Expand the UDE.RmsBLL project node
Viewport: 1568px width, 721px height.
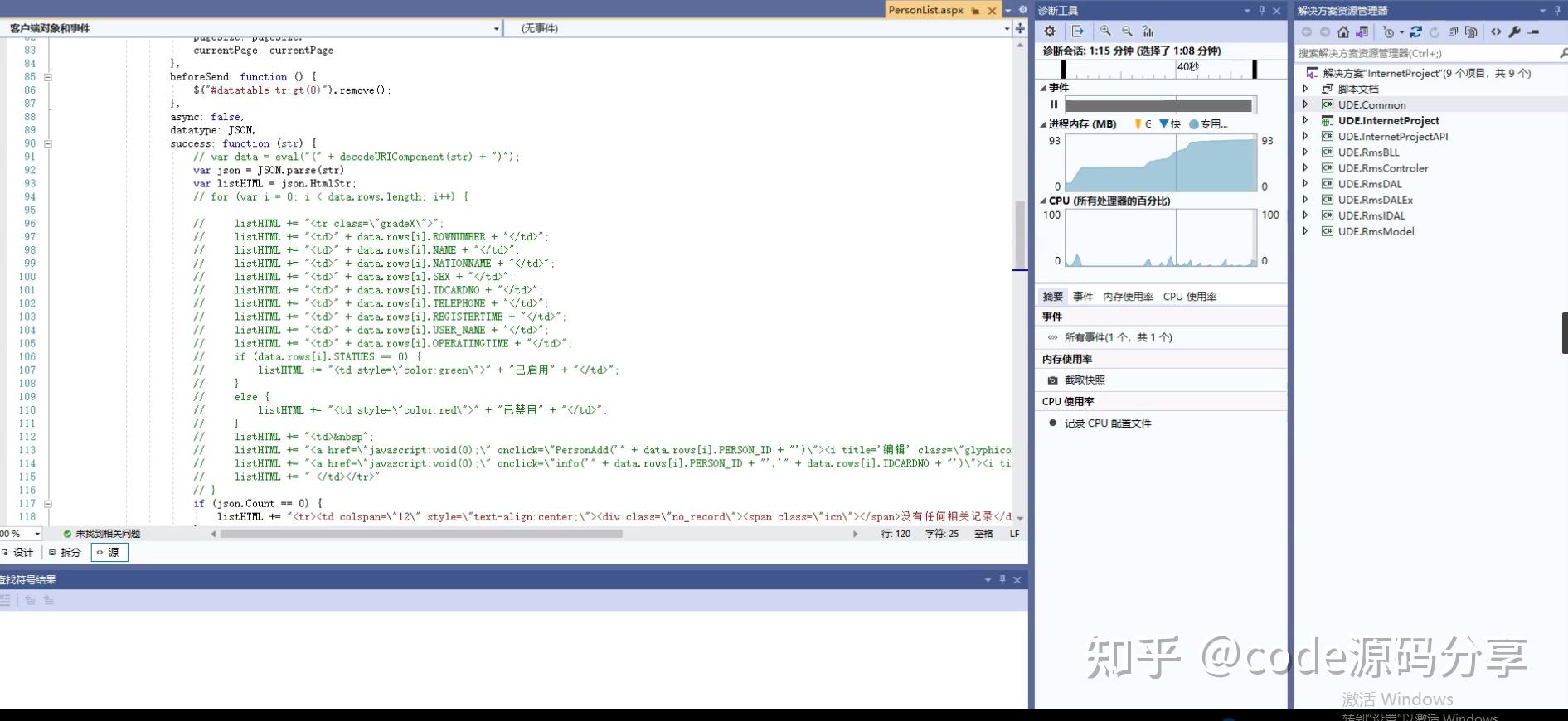[x=1305, y=152]
